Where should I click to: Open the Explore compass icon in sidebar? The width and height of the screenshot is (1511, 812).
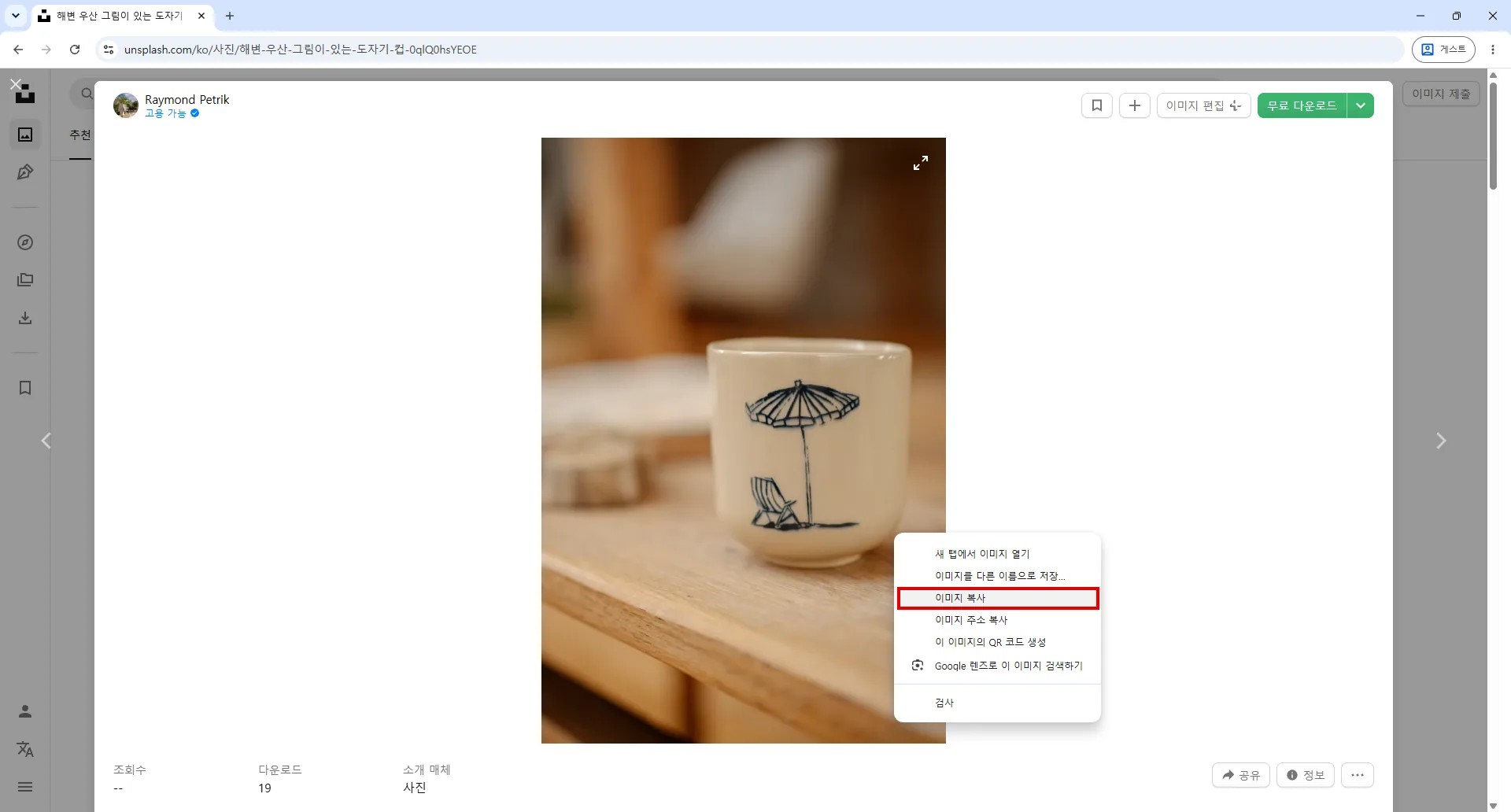pyautogui.click(x=25, y=242)
